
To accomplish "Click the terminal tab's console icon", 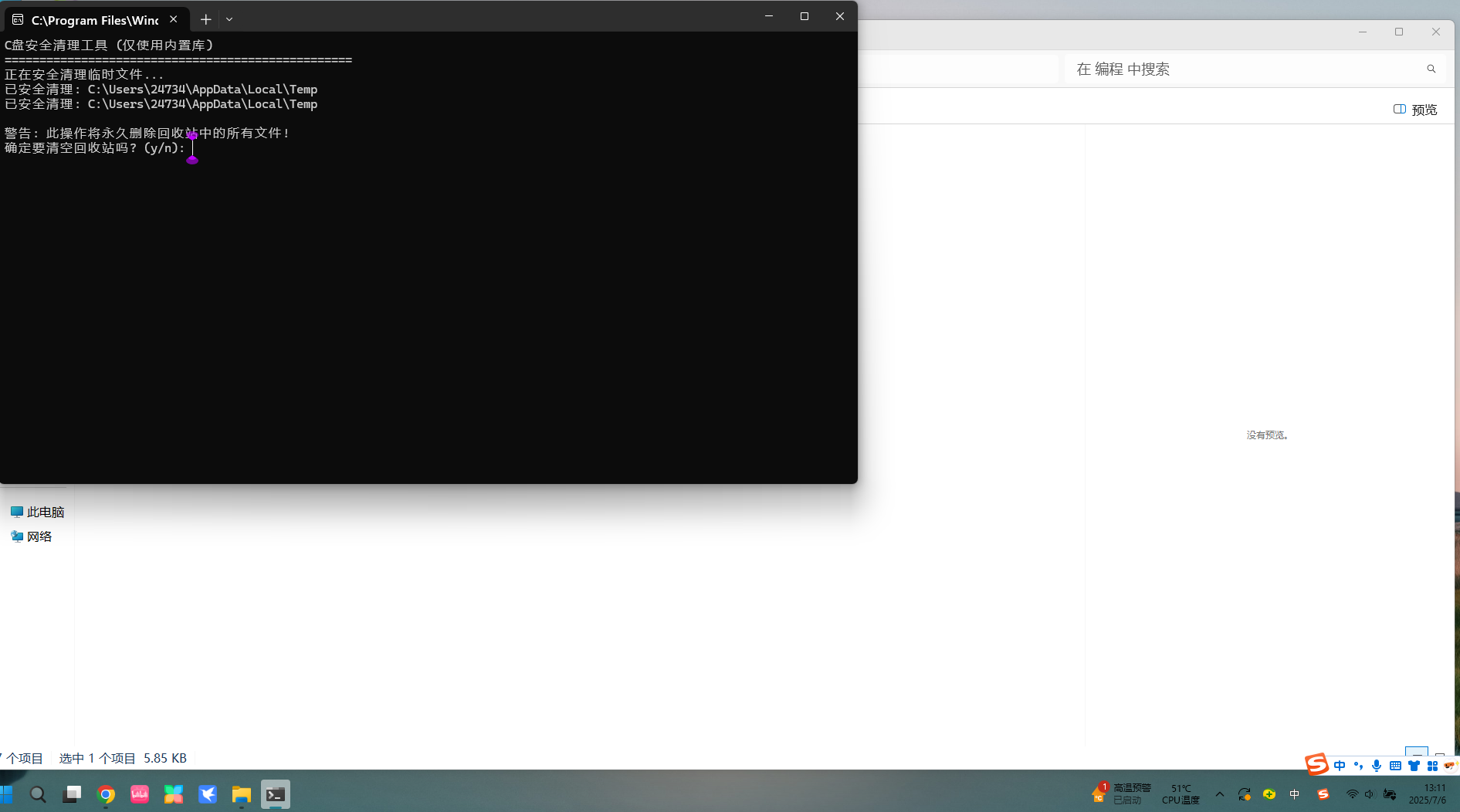I will [x=18, y=20].
